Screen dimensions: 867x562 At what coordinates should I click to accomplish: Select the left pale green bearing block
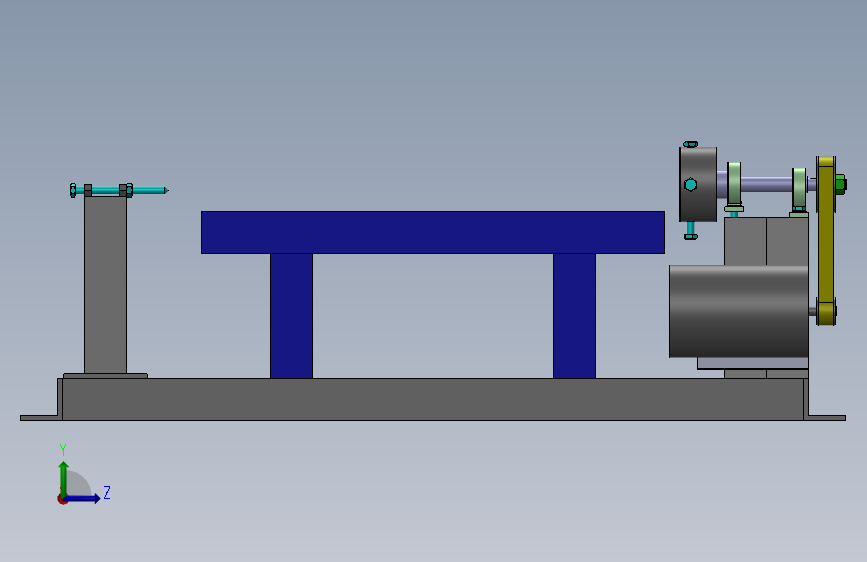tap(734, 187)
